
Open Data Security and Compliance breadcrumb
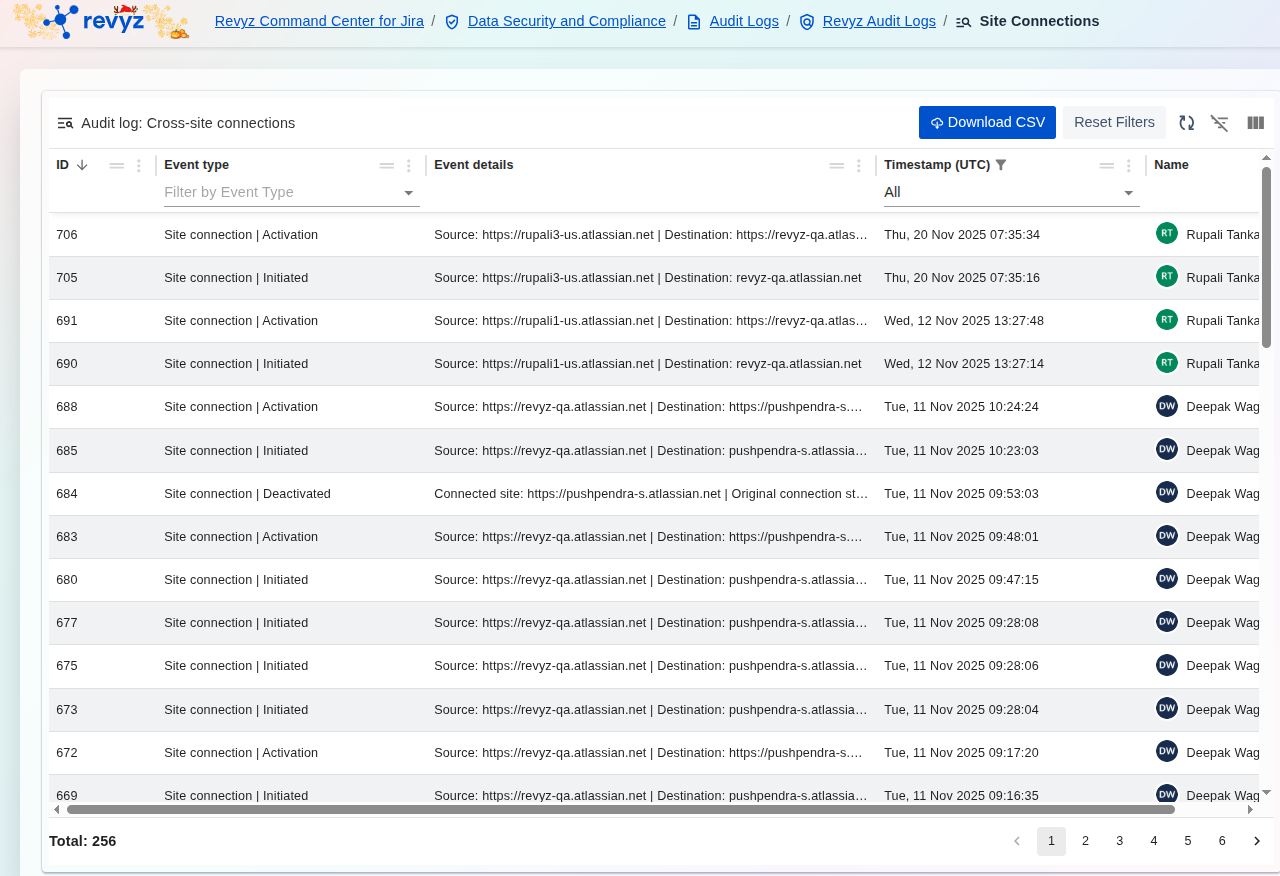[566, 21]
